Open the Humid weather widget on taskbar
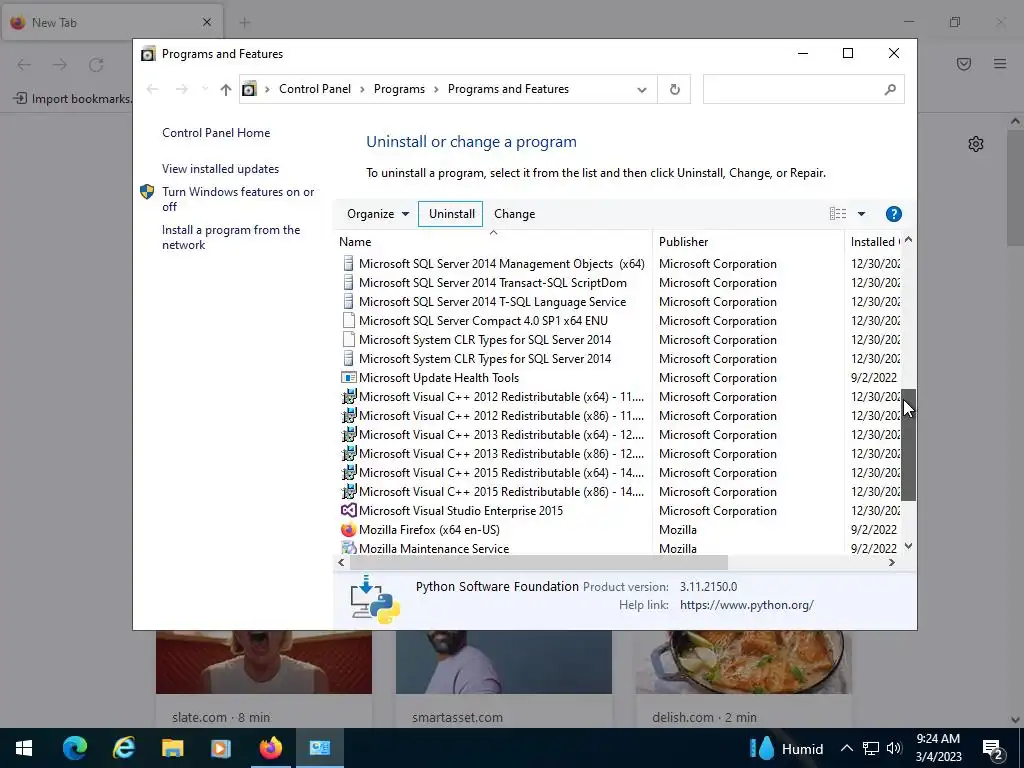Viewport: 1024px width, 768px height. coord(786,748)
